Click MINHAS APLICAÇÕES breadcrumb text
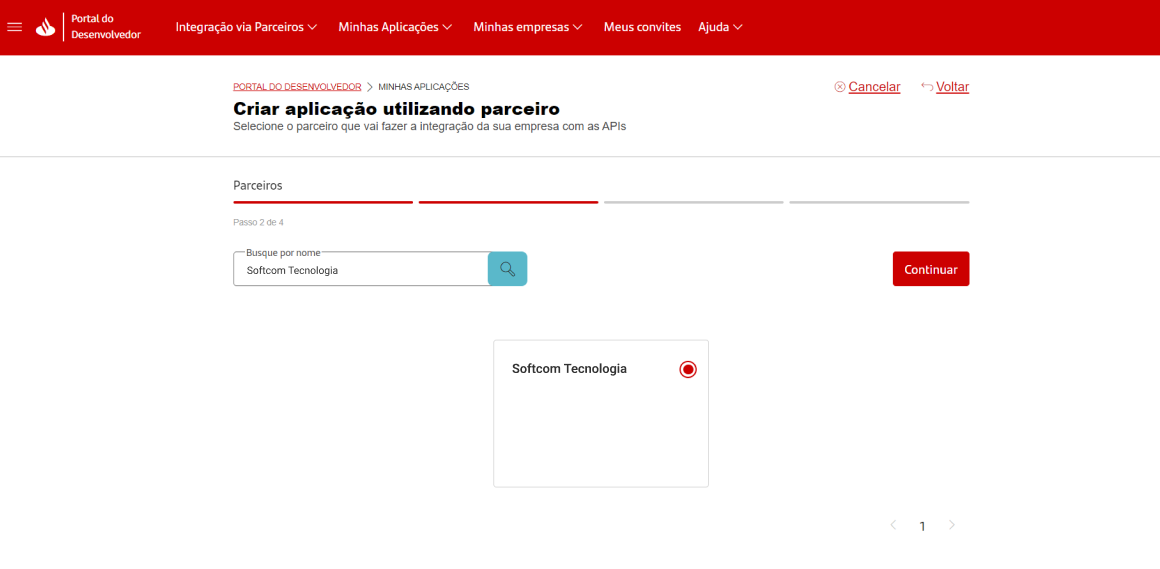Screen dimensions: 1160x569 click(x=424, y=87)
